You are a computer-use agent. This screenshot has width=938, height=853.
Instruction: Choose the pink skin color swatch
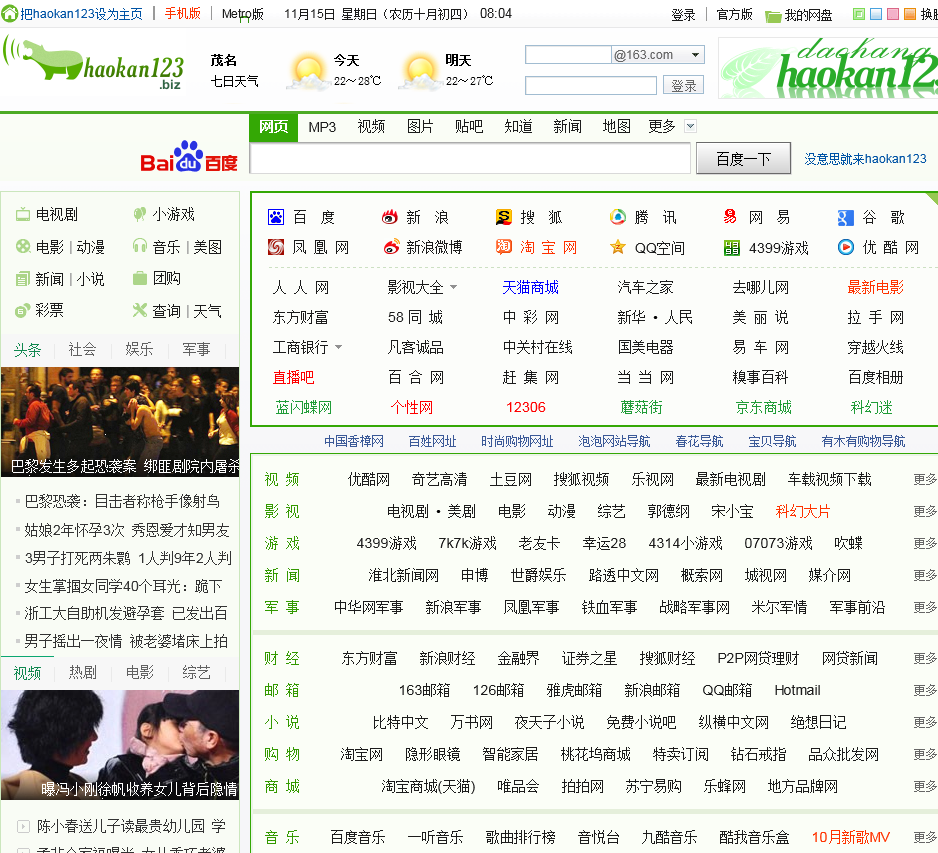(x=893, y=14)
